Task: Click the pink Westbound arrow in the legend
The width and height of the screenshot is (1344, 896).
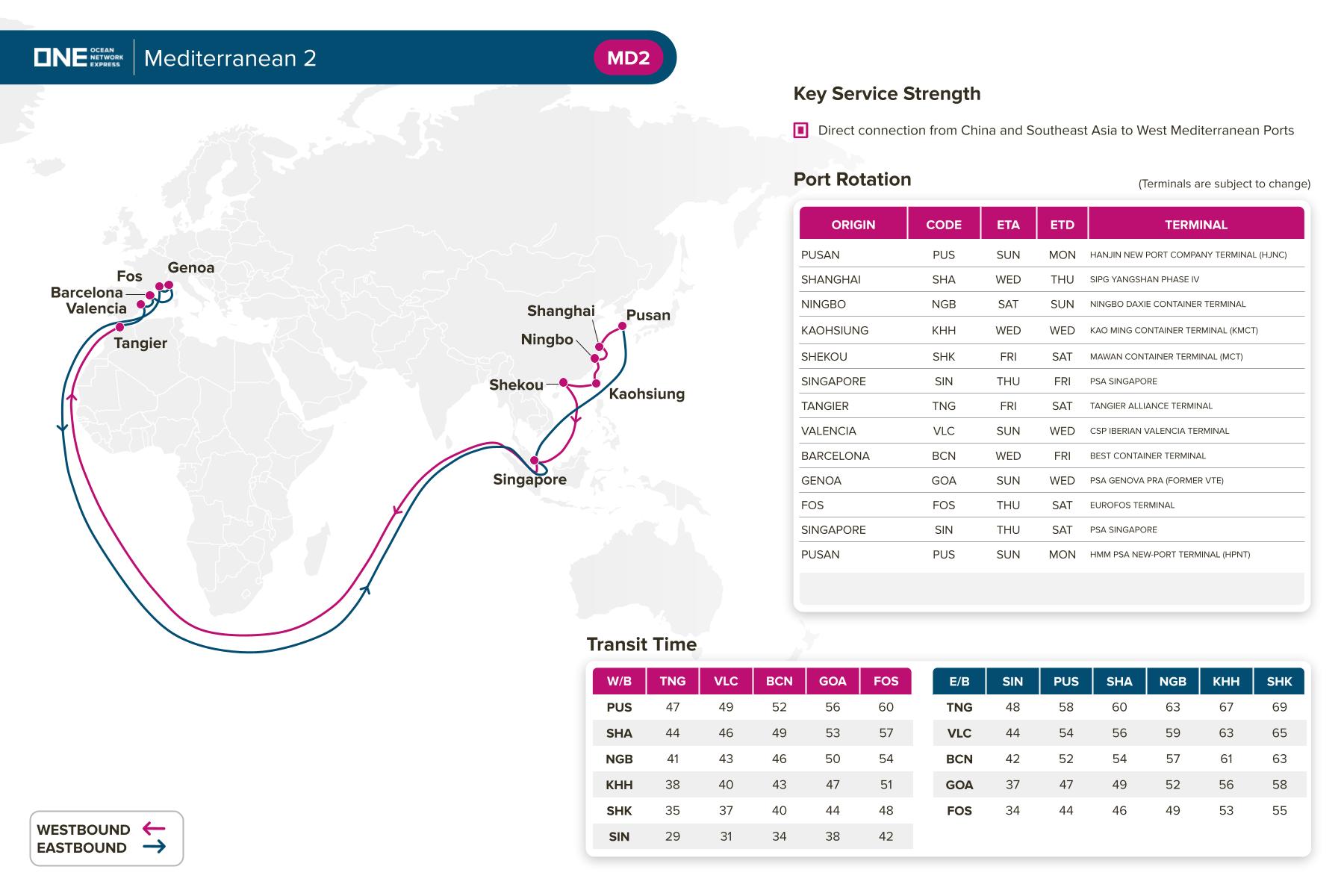Action: click(x=154, y=829)
